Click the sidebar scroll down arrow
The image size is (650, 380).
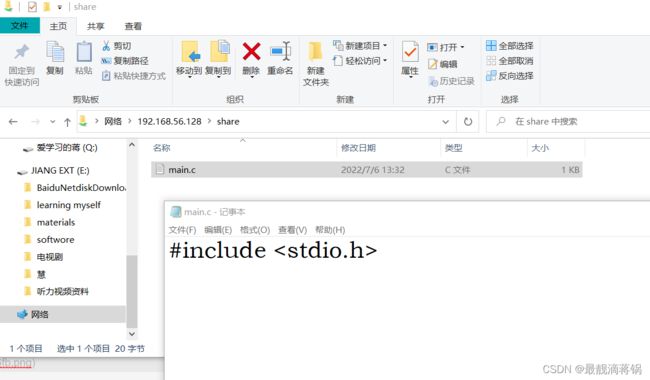(x=132, y=334)
